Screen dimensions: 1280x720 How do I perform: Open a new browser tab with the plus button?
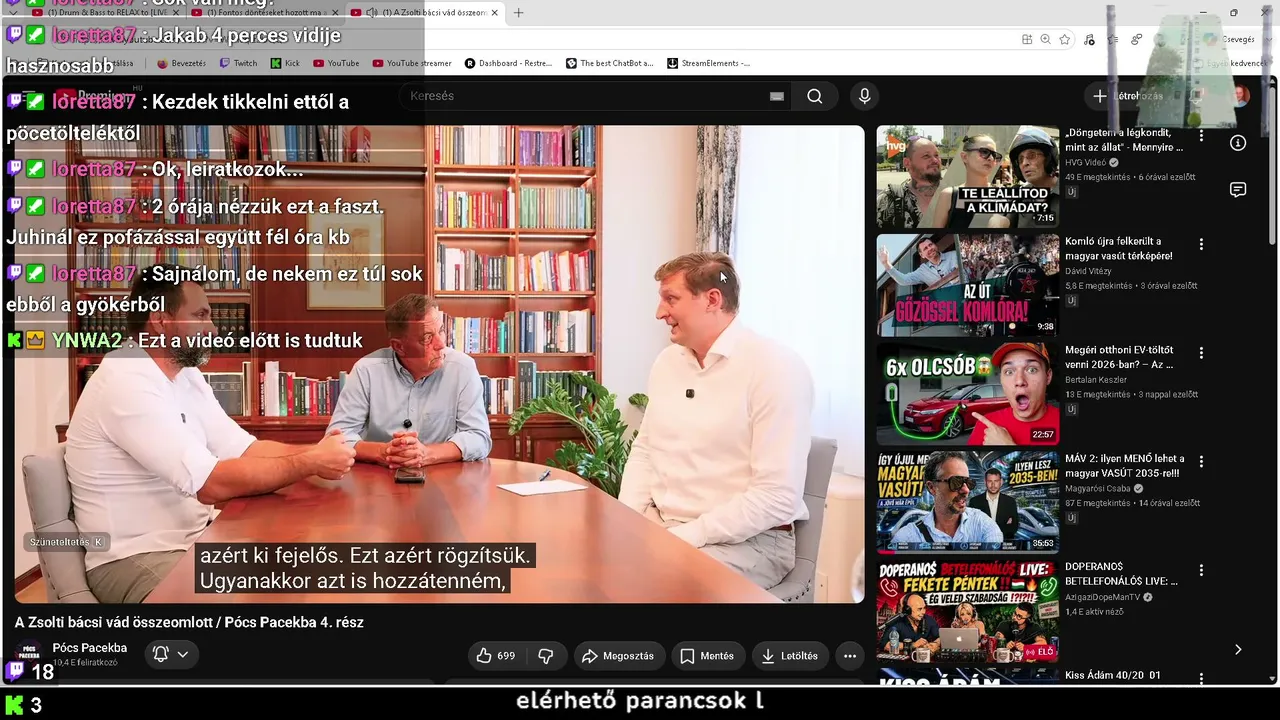tap(518, 13)
